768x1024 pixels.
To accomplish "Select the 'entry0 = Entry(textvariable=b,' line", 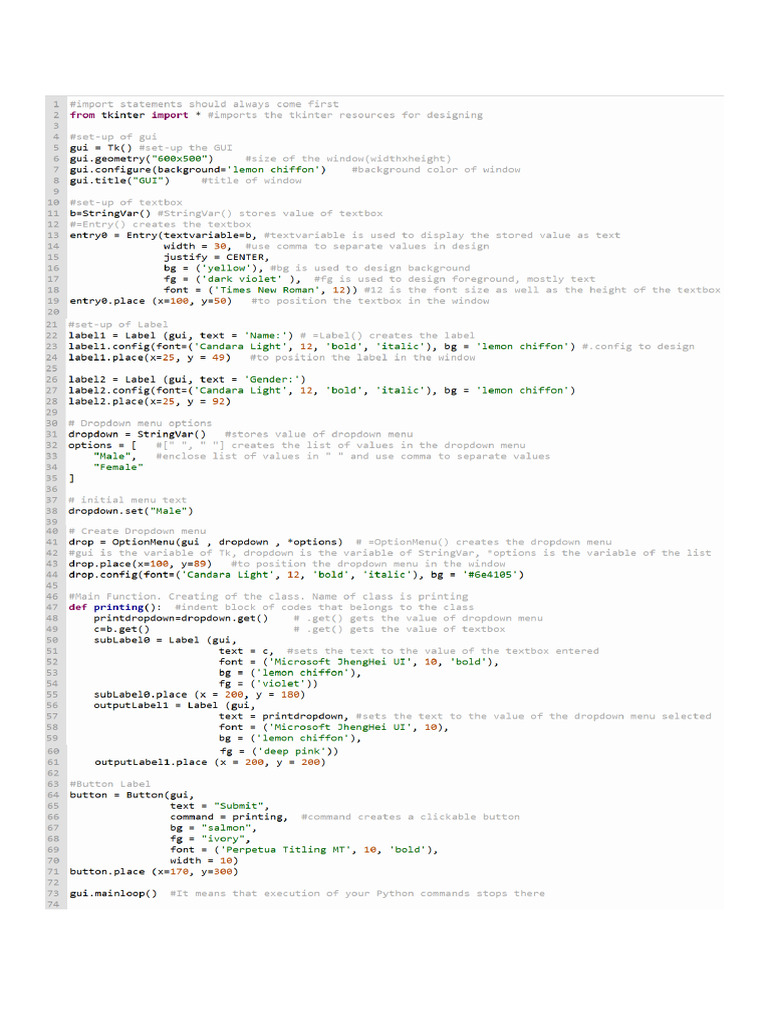I will [163, 235].
